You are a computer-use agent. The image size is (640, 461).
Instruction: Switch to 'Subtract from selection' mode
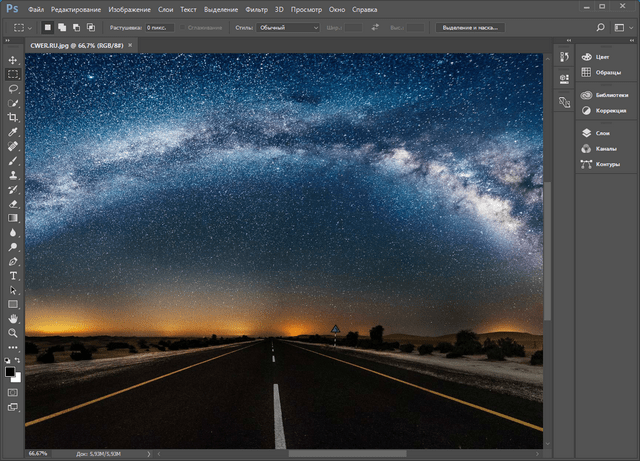pyautogui.click(x=77, y=28)
